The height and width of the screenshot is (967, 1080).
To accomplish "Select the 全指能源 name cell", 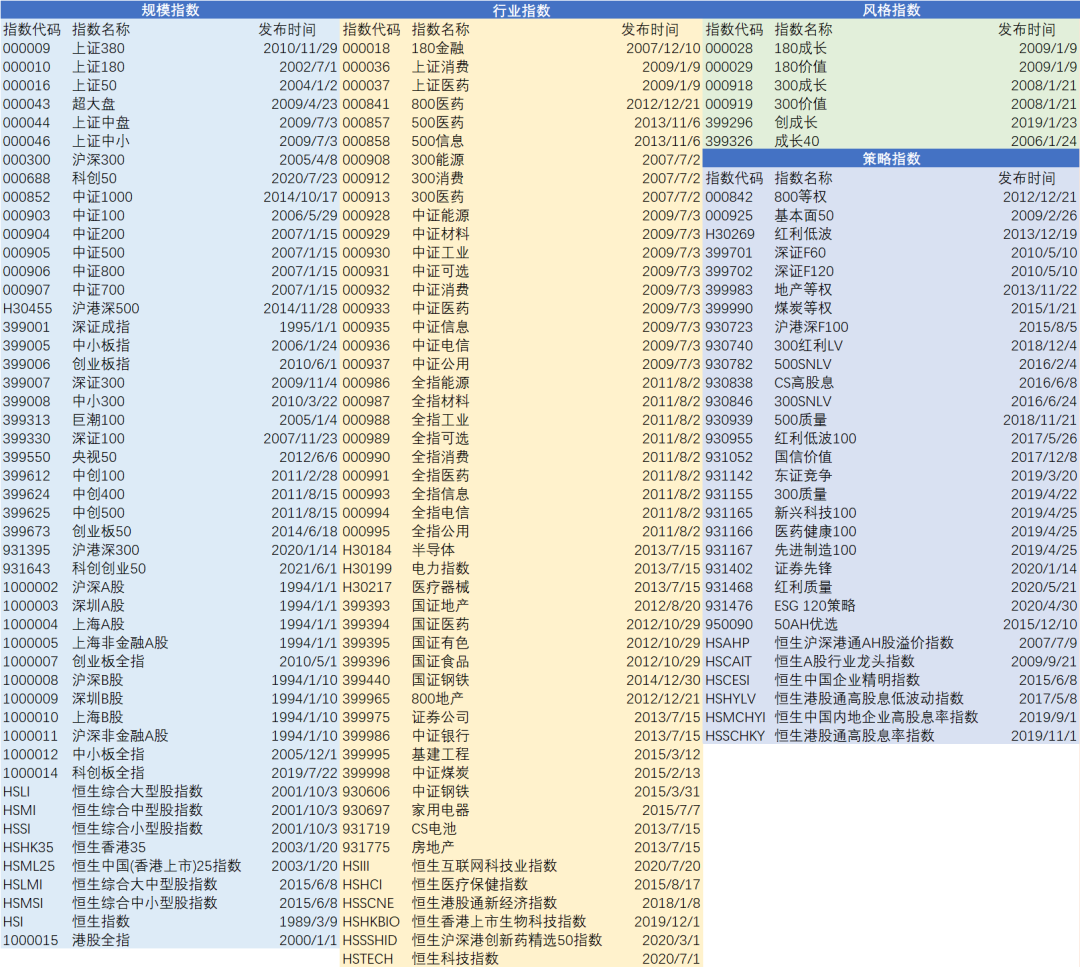I will pos(440,383).
